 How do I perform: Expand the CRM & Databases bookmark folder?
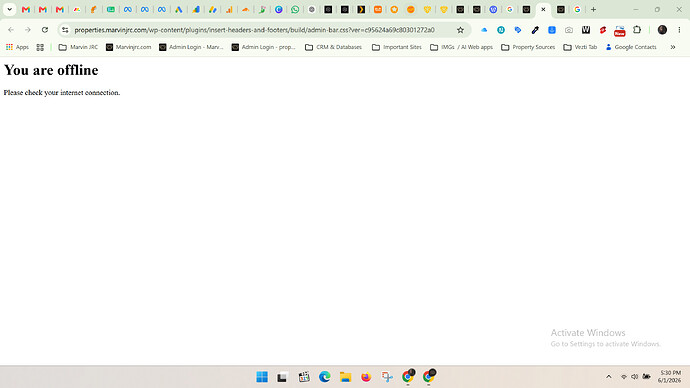(334, 47)
